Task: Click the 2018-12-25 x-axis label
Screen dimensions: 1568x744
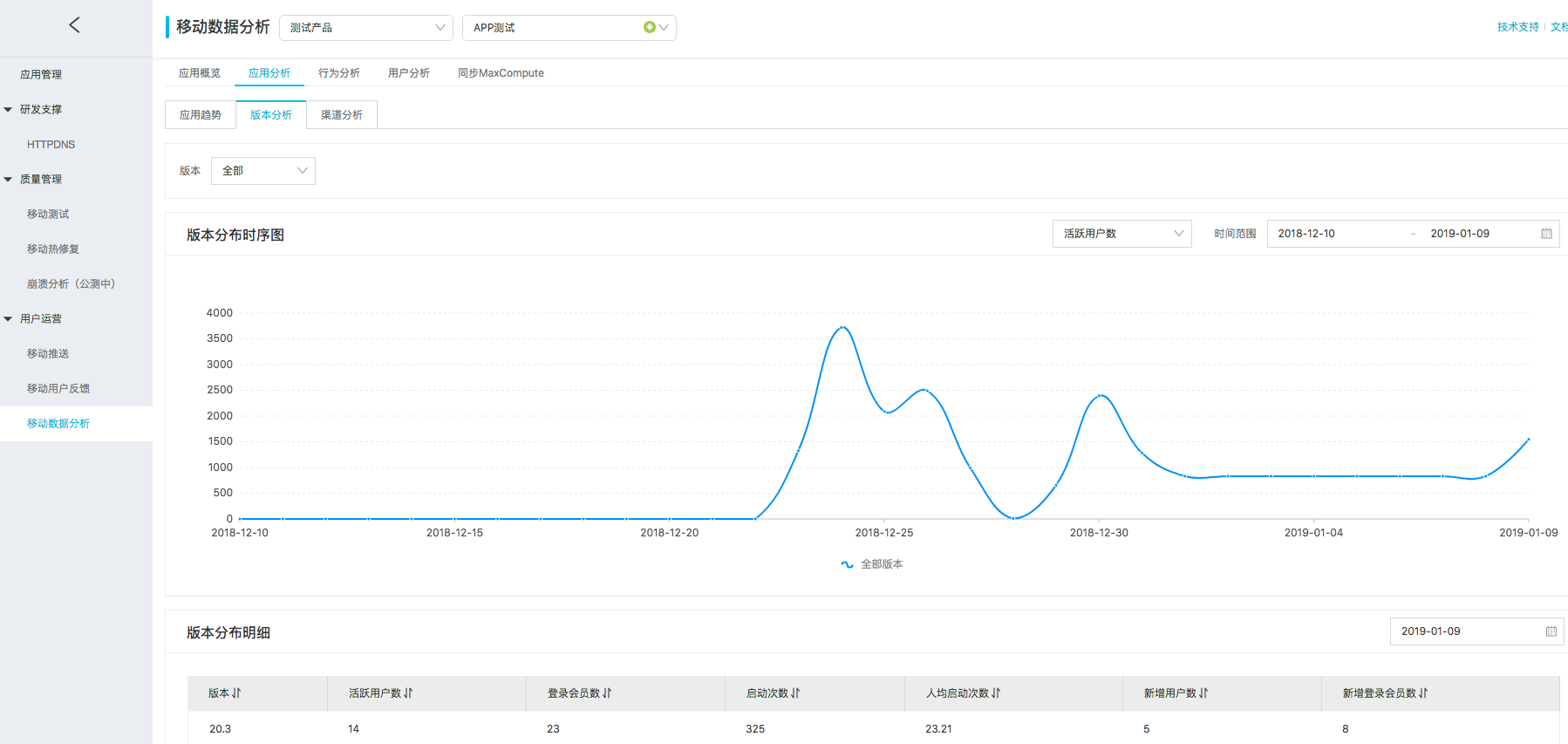Action: (884, 533)
